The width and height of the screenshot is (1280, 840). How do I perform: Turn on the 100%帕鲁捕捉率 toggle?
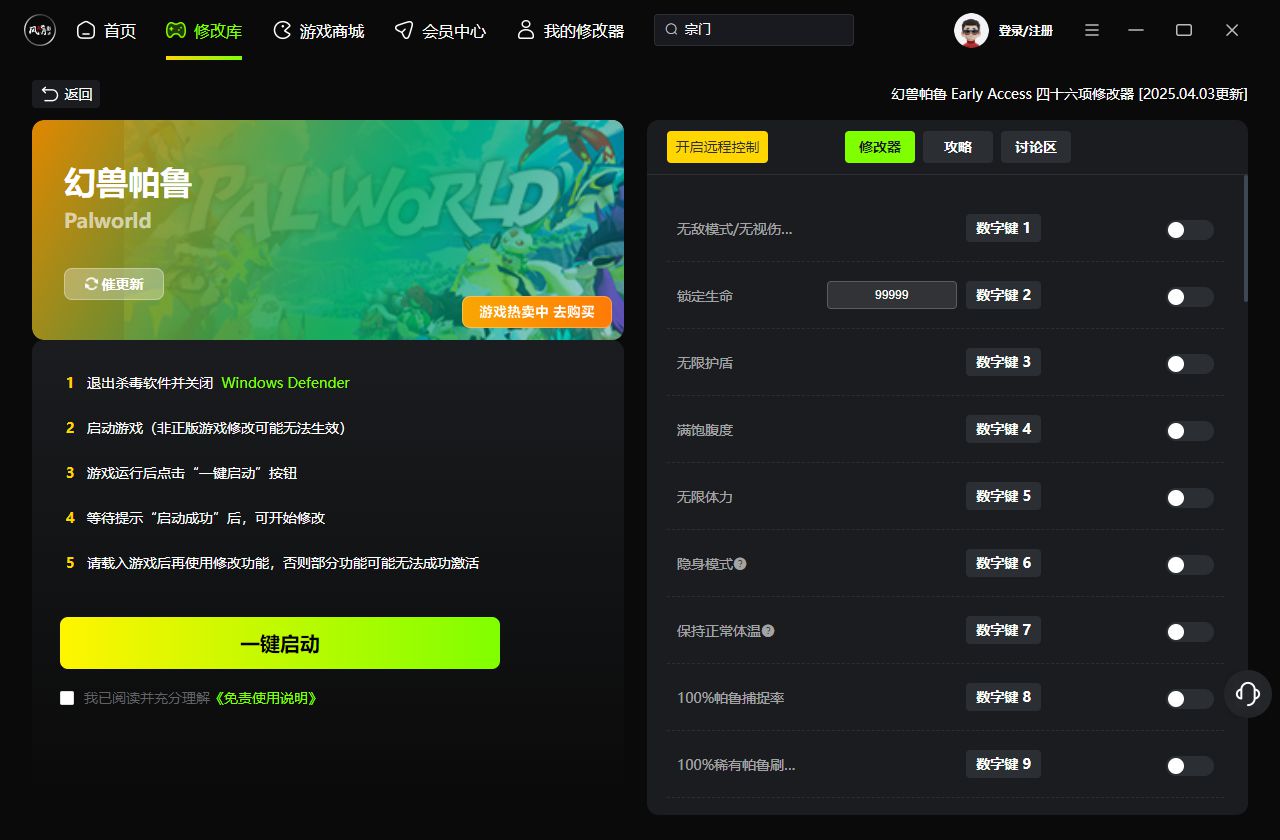[x=1189, y=699]
